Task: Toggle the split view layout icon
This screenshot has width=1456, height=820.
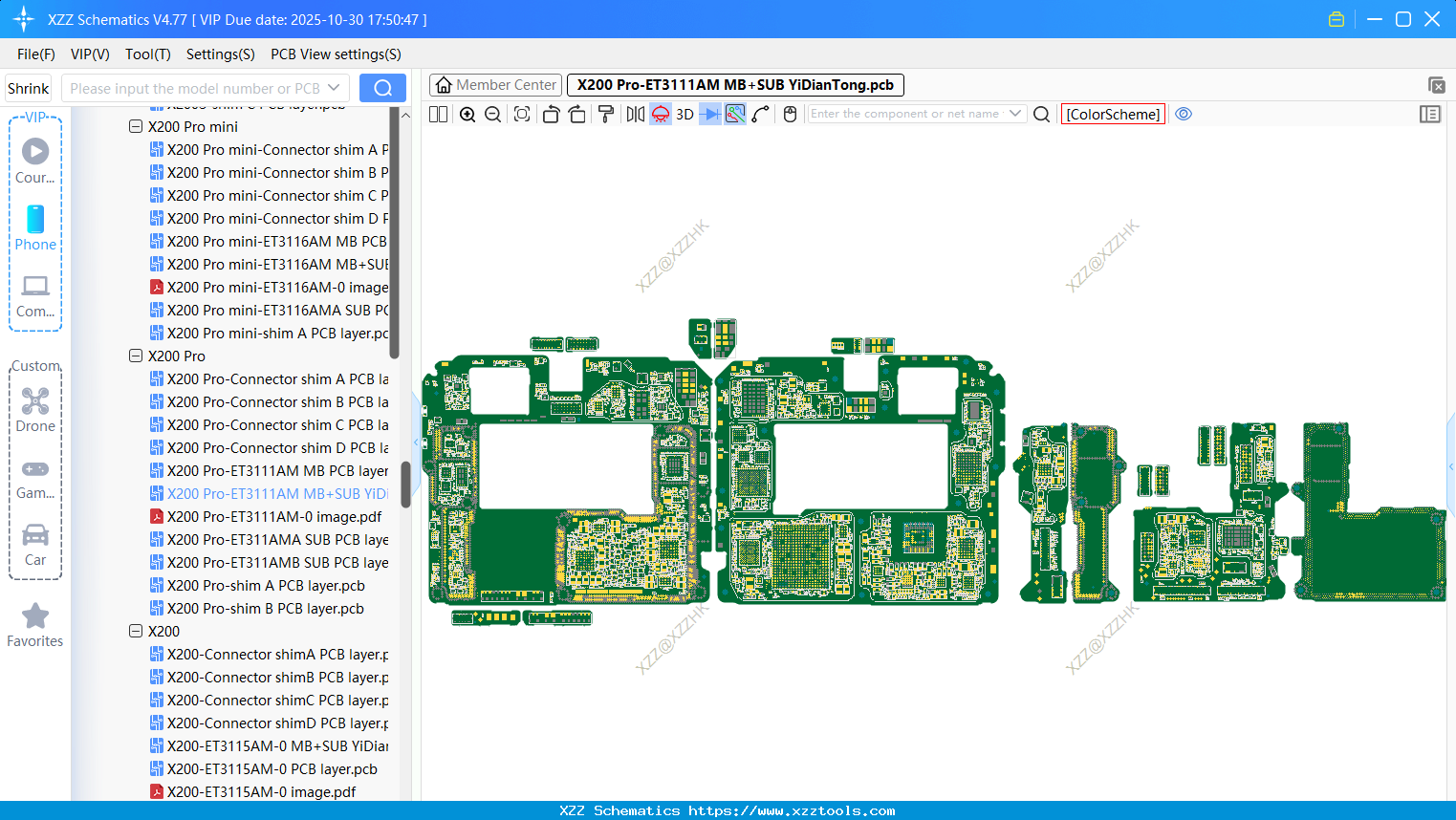Action: click(x=438, y=115)
